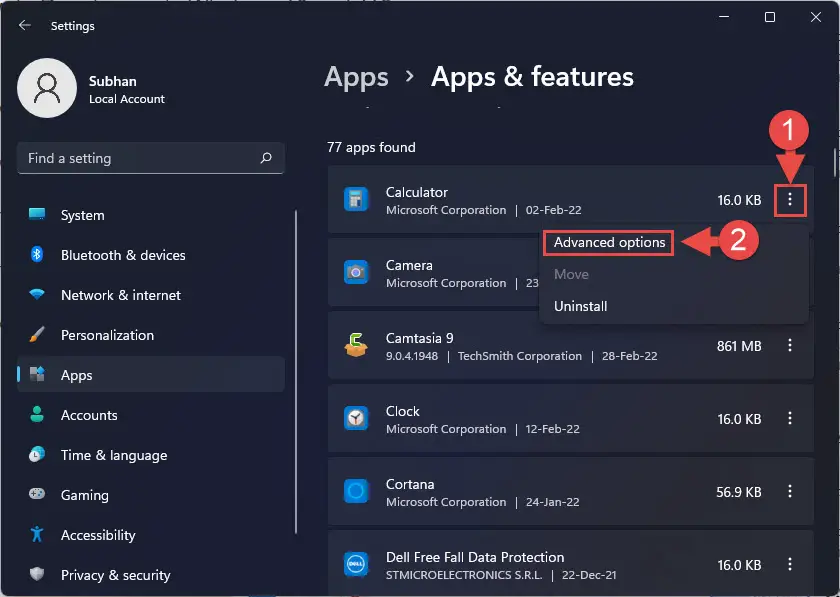Maximize the Settings window
Screen dimensions: 840x597
pos(770,17)
